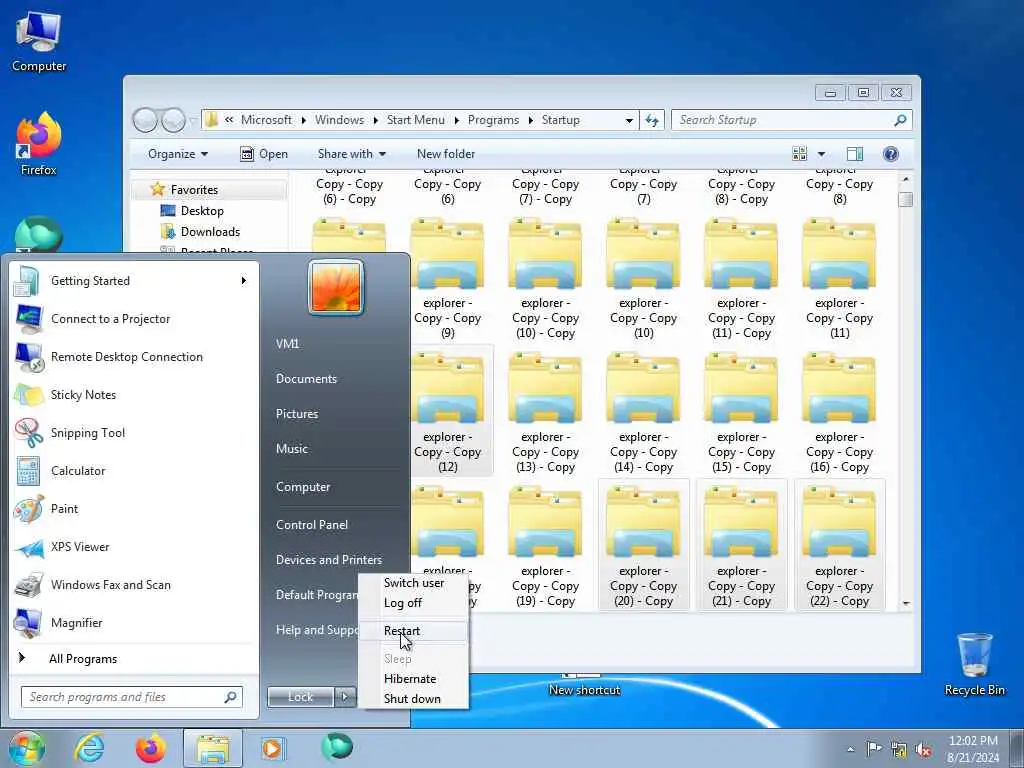
Task: Click the Windows Start orb
Action: point(26,748)
